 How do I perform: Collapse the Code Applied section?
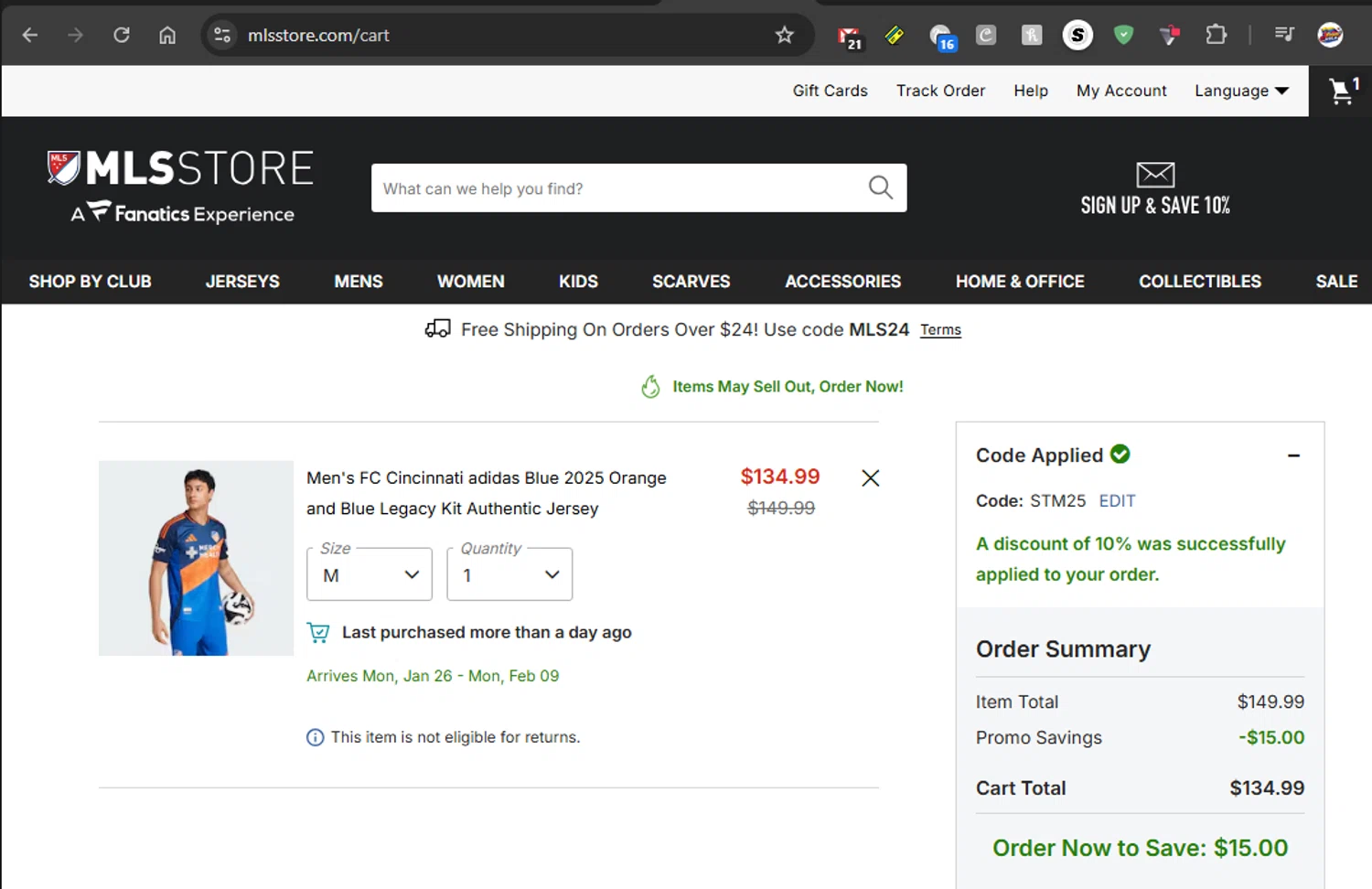click(x=1293, y=455)
